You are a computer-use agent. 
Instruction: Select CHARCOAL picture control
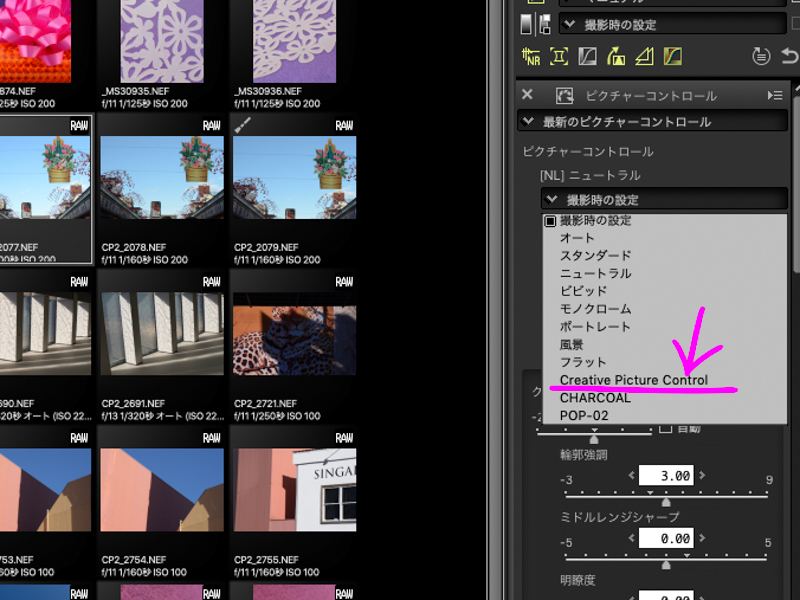664,398
